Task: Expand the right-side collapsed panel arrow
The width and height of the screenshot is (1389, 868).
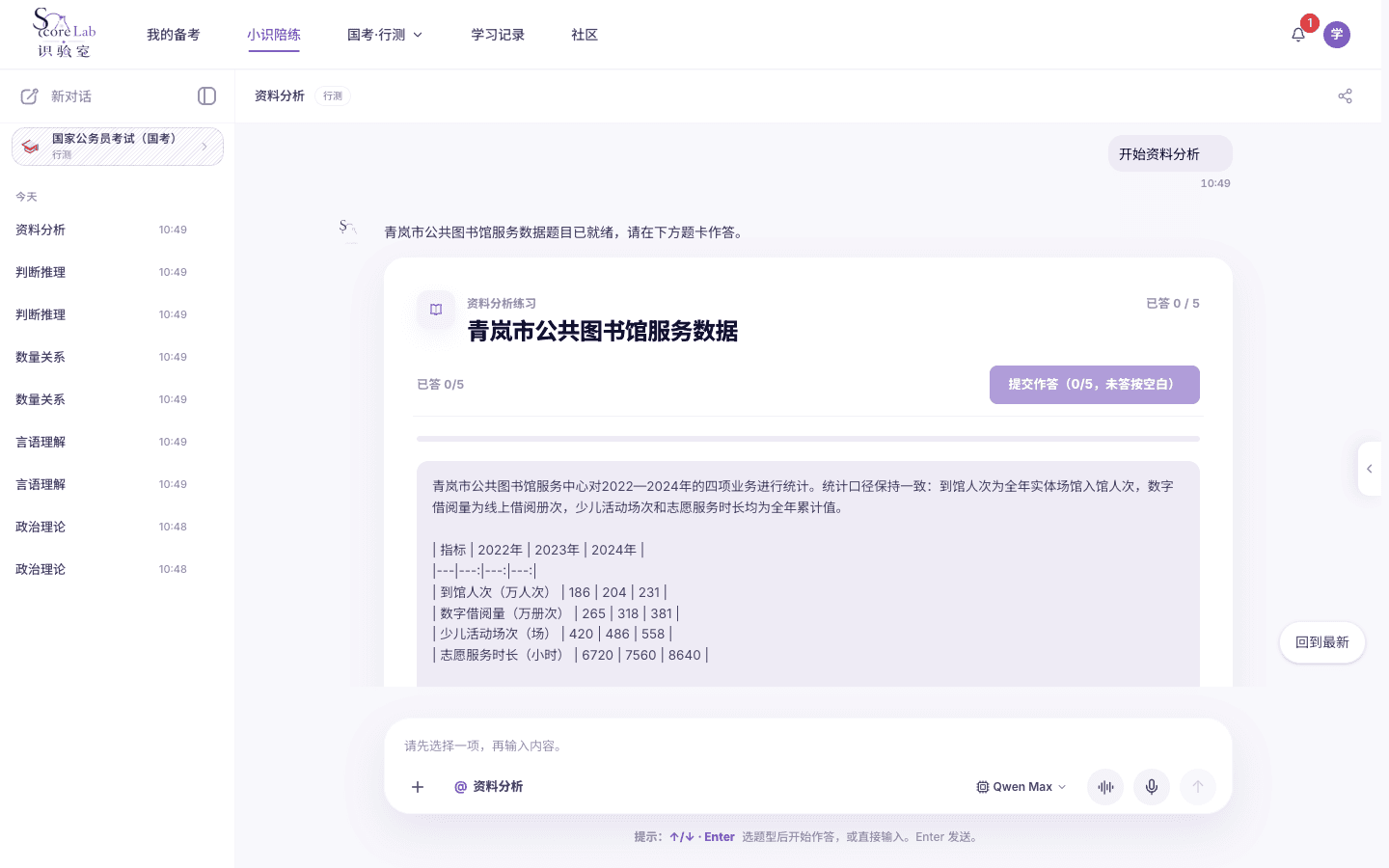Action: pyautogui.click(x=1370, y=469)
